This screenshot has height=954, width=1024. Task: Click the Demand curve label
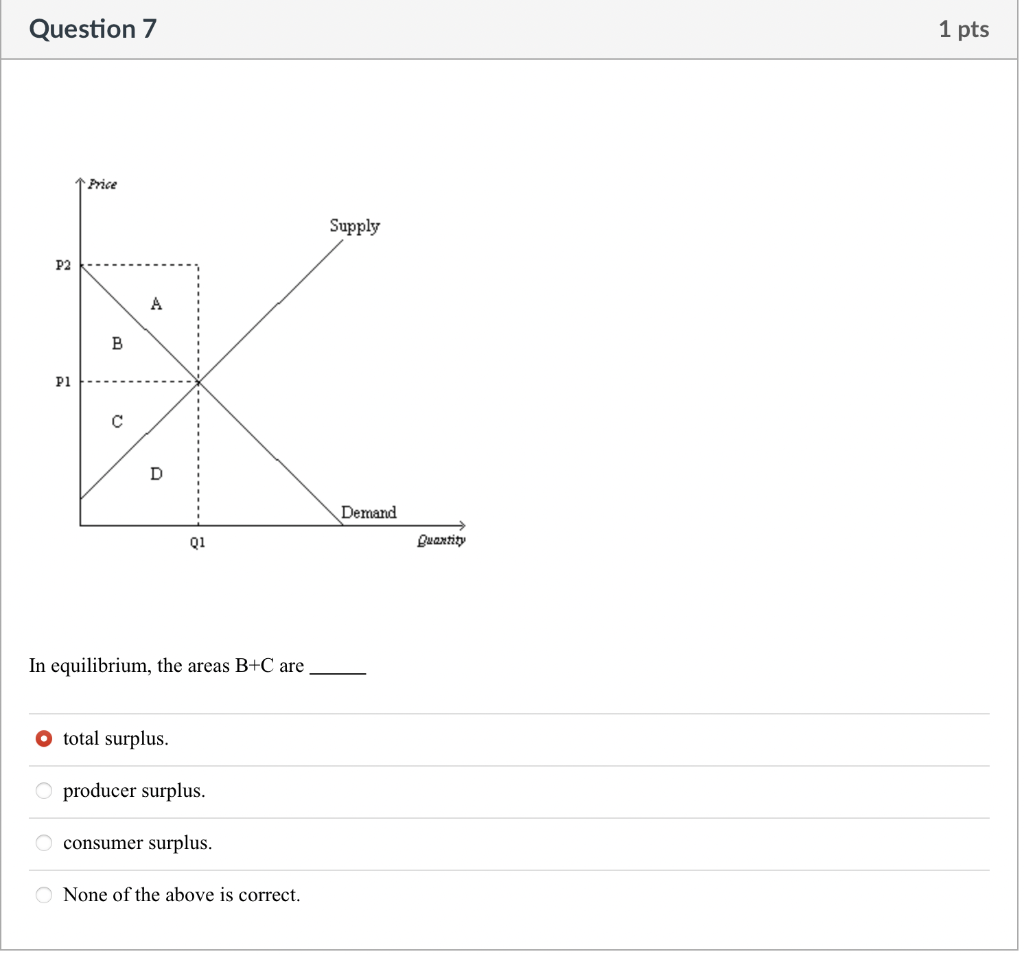(369, 512)
